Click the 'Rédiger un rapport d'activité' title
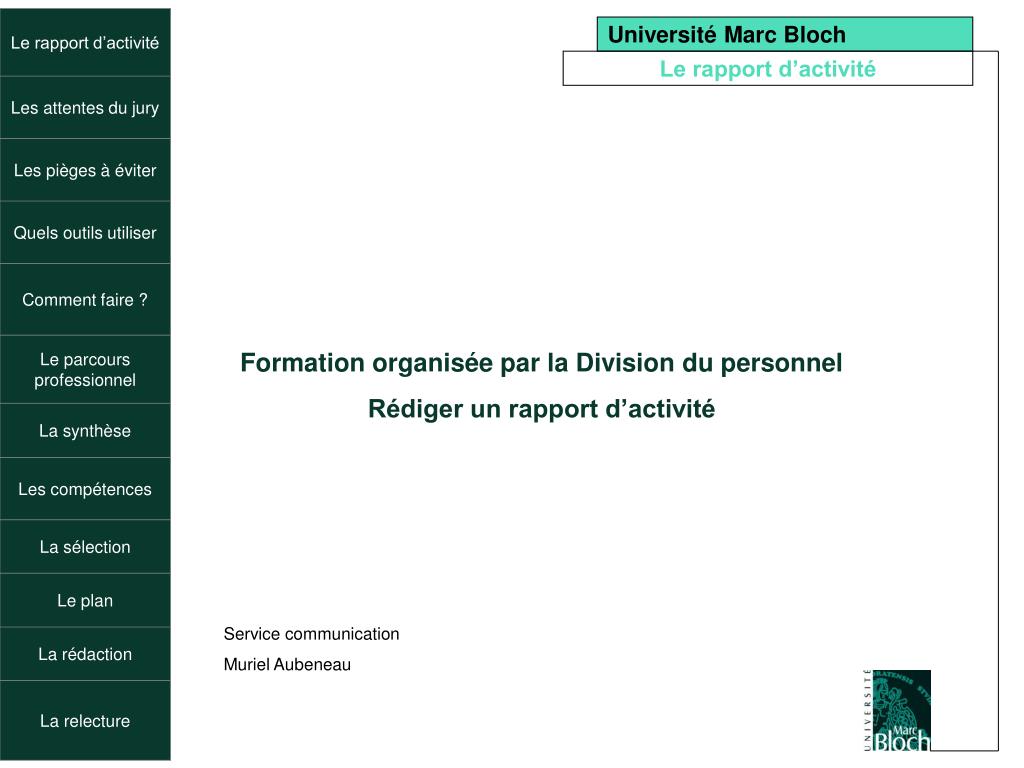1024x768 pixels. pos(541,409)
